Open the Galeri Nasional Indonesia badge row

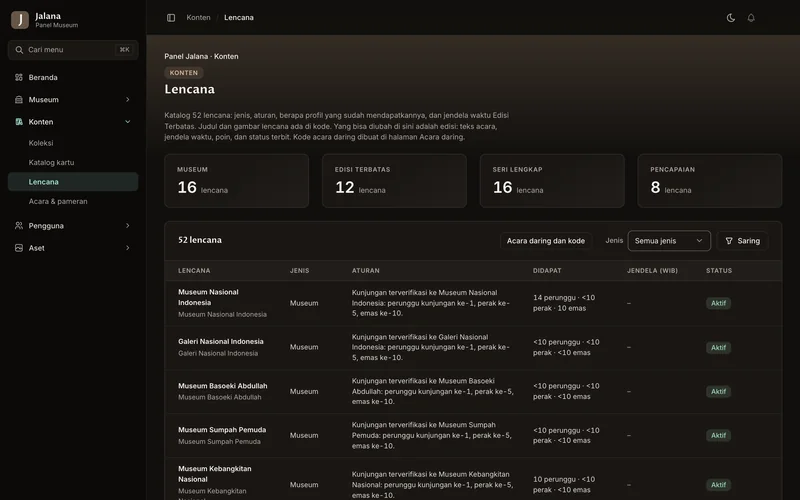pyautogui.click(x=473, y=347)
